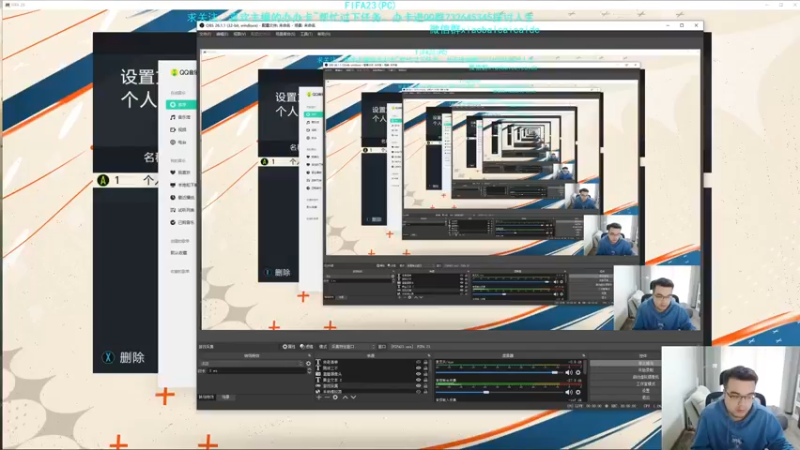Mute first mixer channel via speaker icon
Viewport: 800px width, 450px height.
point(569,372)
